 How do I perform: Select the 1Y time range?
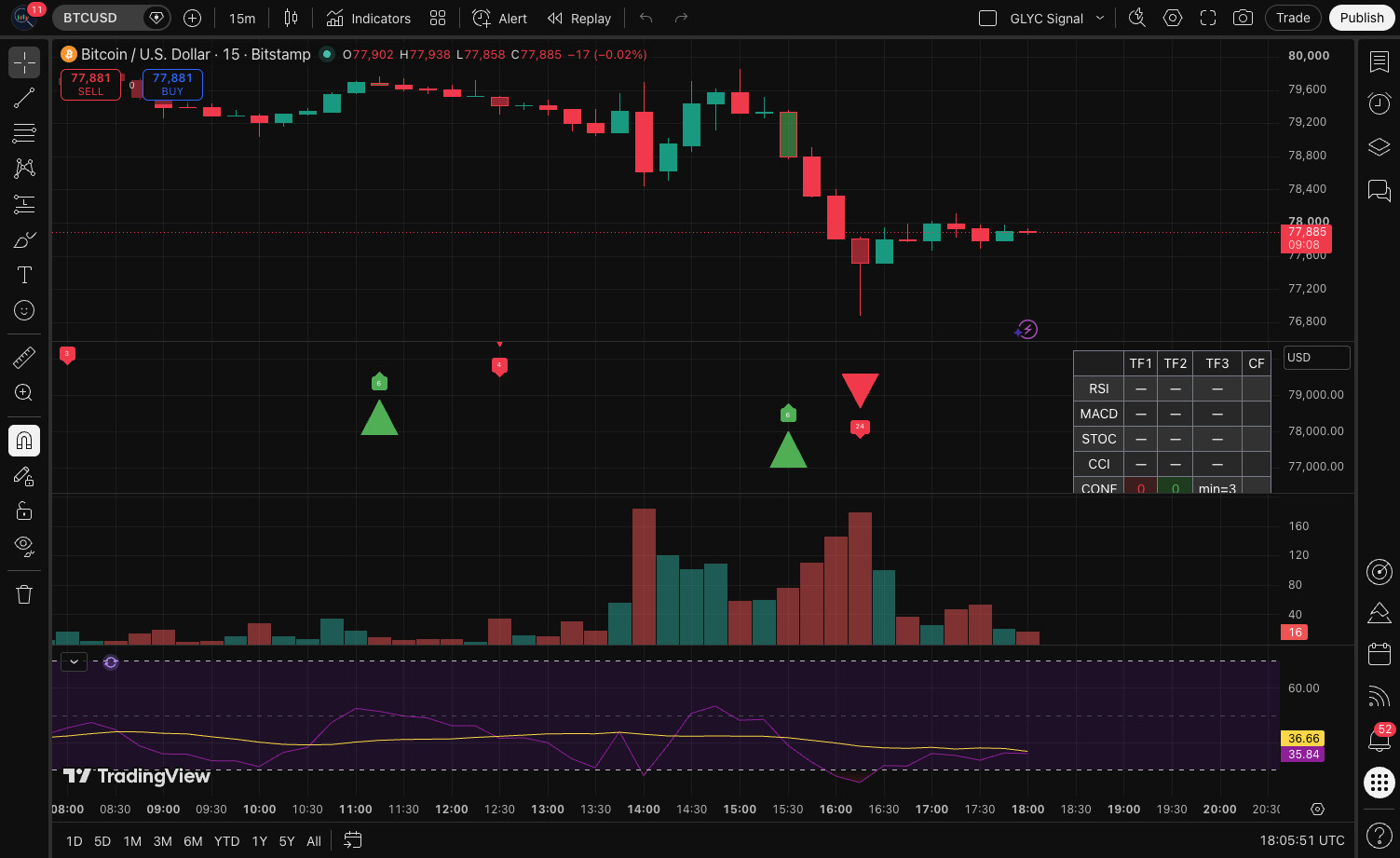click(x=259, y=840)
